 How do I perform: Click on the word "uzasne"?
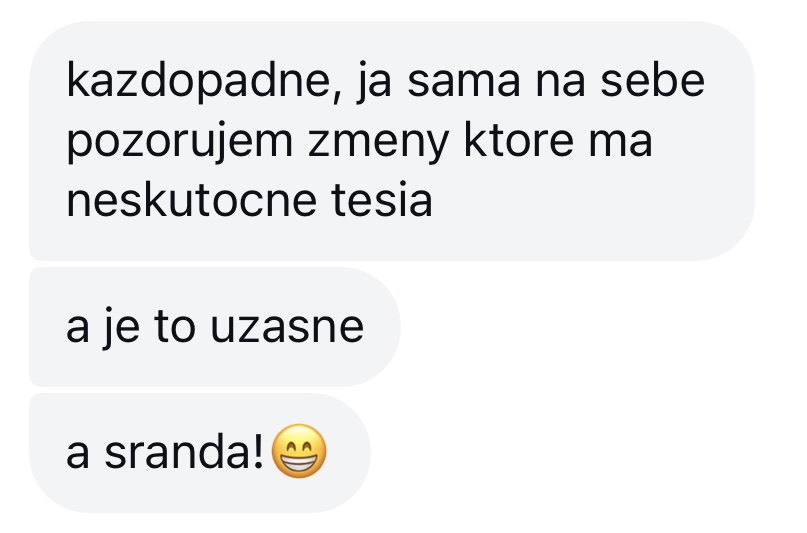point(287,328)
